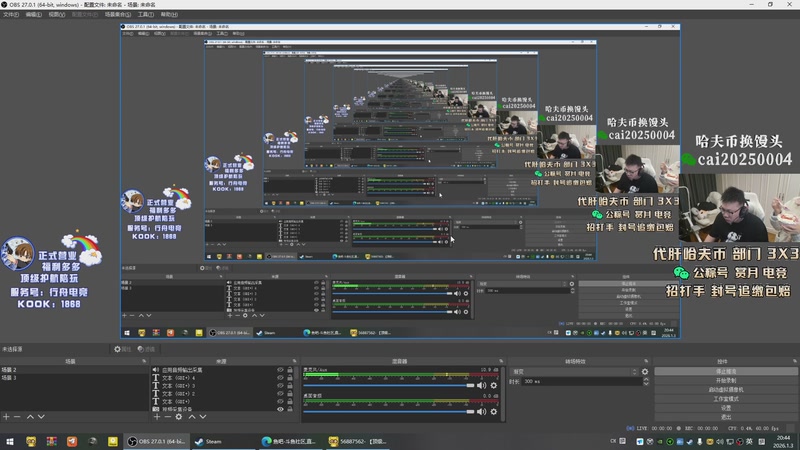Open yellow notes icon in taskbar
The height and width of the screenshot is (450, 800).
point(113,441)
